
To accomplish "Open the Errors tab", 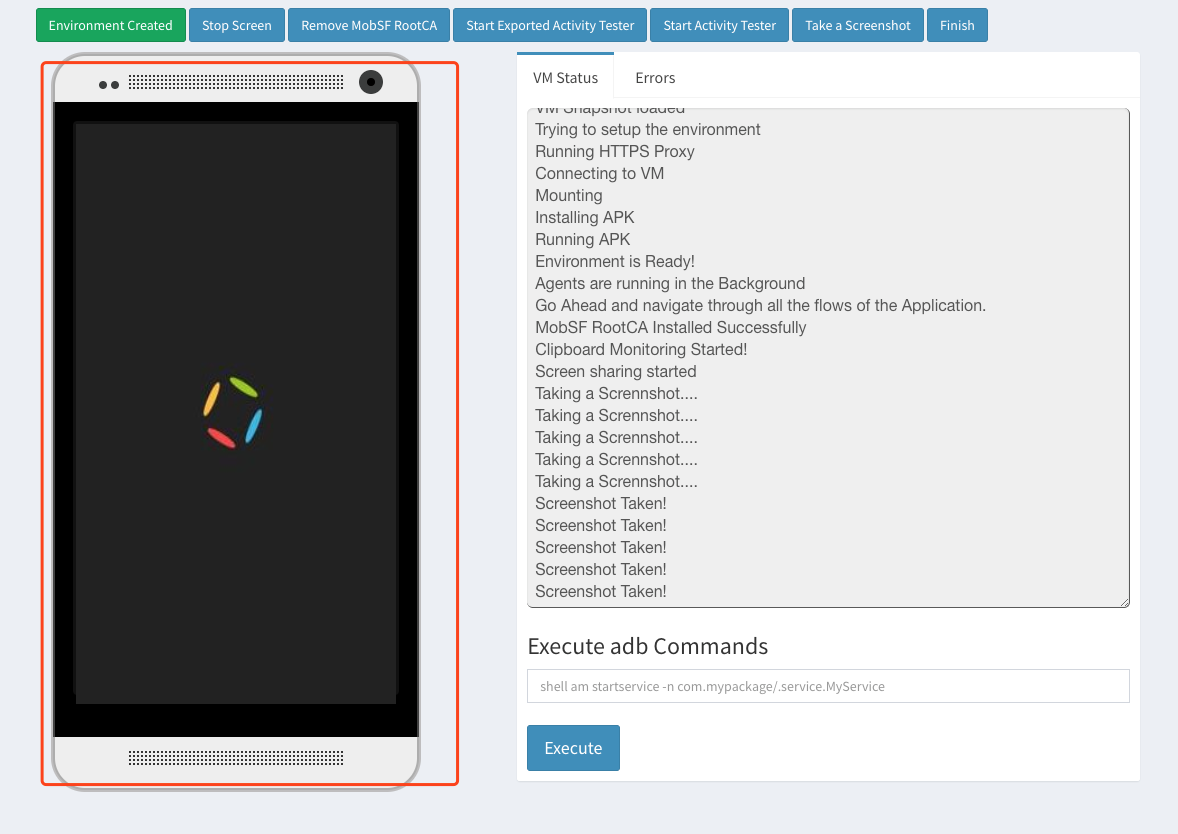I will [x=655, y=77].
